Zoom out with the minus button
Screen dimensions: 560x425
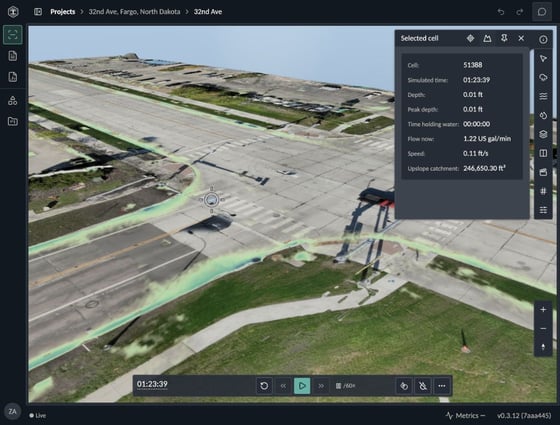pos(543,329)
